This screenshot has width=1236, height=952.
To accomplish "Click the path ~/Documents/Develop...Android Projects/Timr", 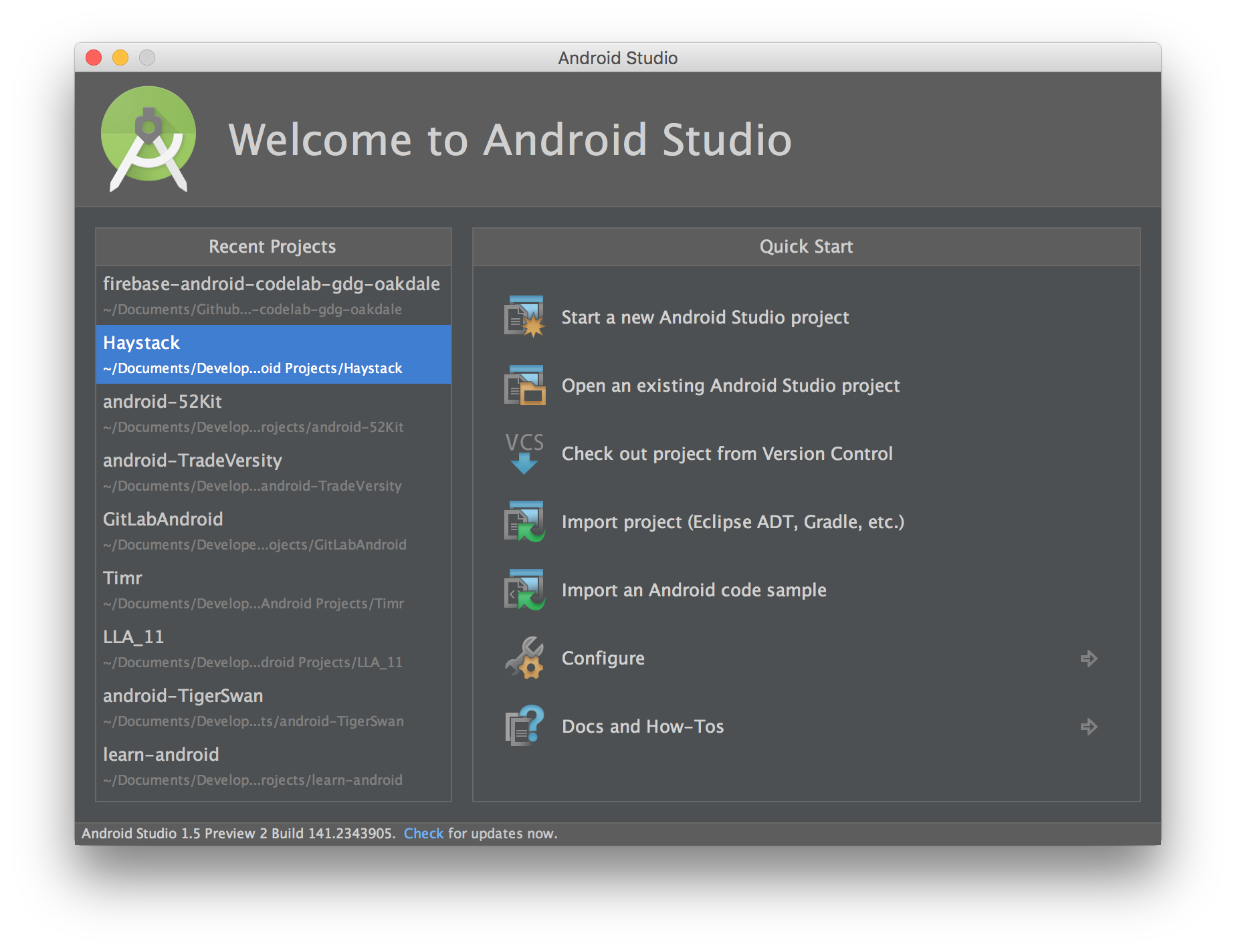I will coord(253,604).
